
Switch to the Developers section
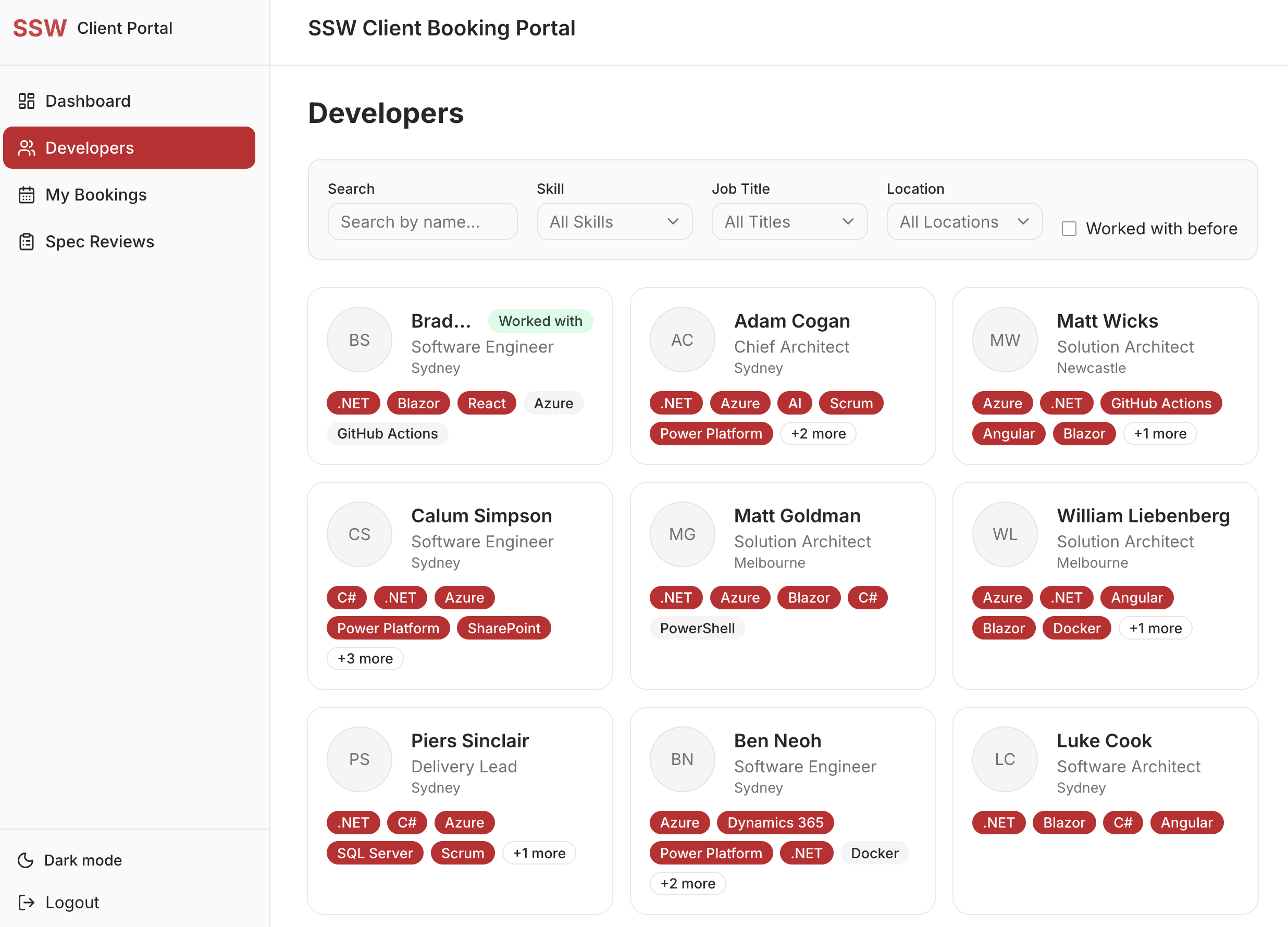point(89,147)
